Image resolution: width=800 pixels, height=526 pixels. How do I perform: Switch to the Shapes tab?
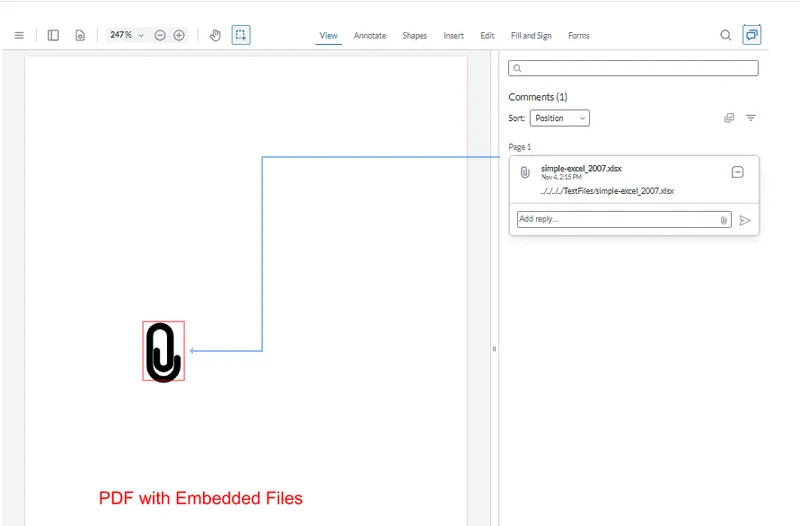click(x=414, y=36)
